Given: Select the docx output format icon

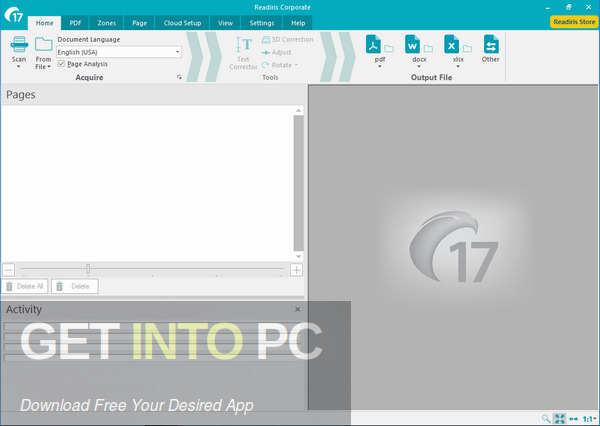Looking at the screenshot, I should (412, 44).
